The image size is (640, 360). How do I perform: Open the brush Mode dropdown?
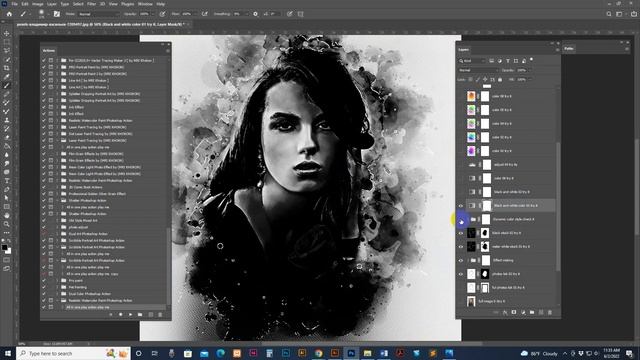(x=99, y=14)
